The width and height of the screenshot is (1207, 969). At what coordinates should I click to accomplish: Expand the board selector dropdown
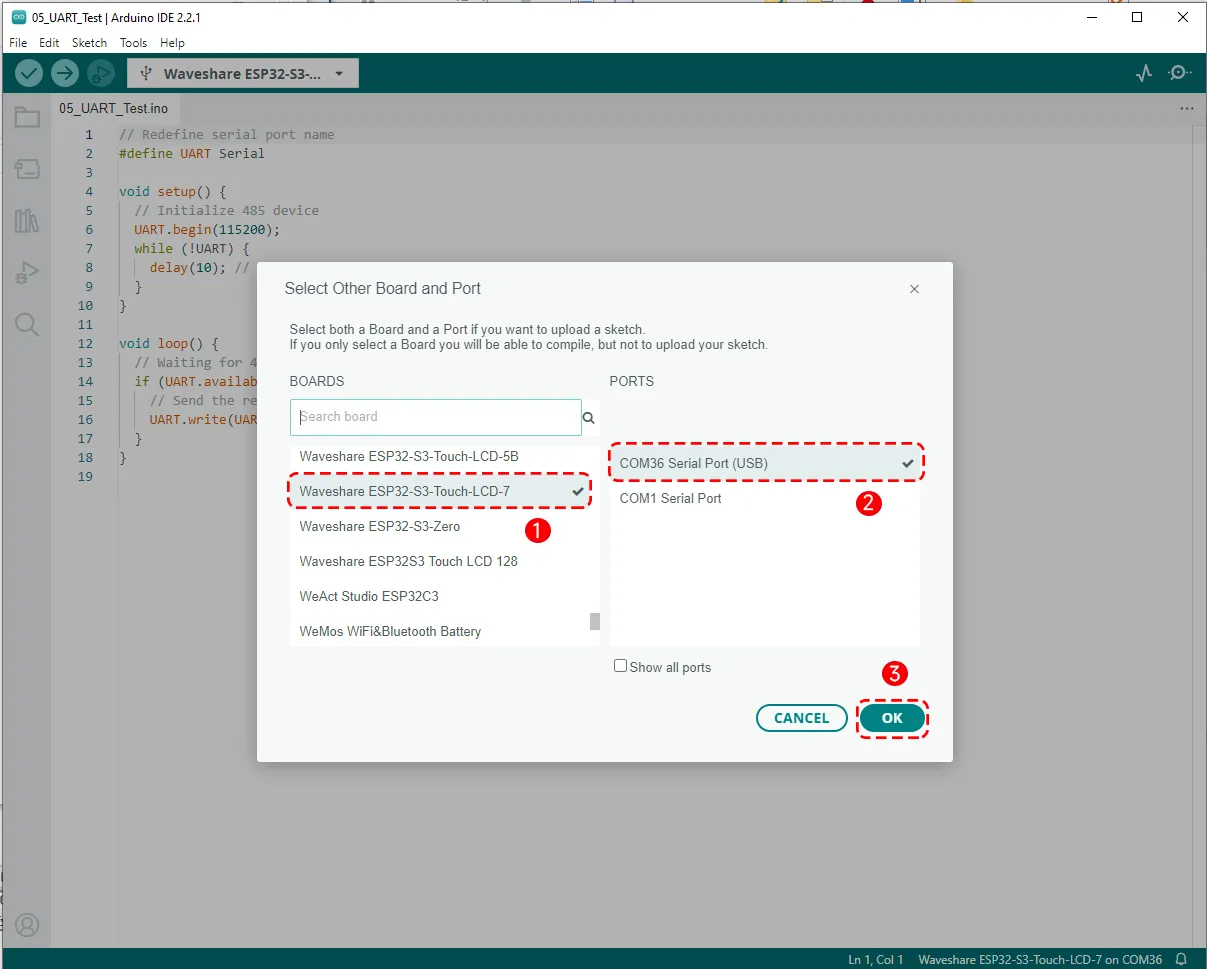[243, 73]
